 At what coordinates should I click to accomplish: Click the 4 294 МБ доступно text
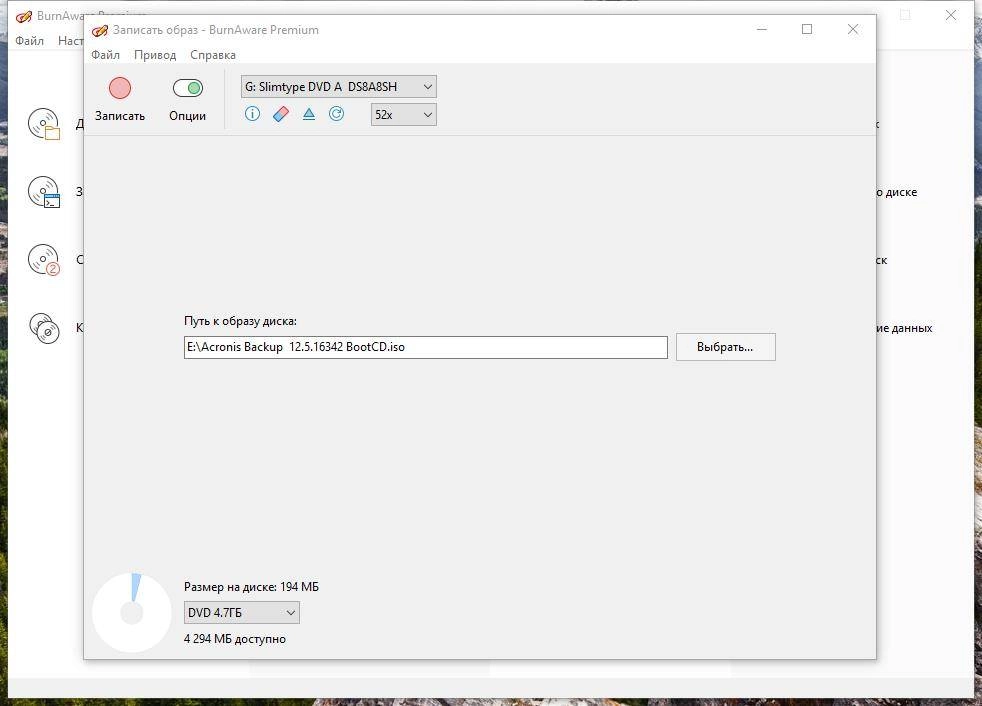tap(235, 639)
